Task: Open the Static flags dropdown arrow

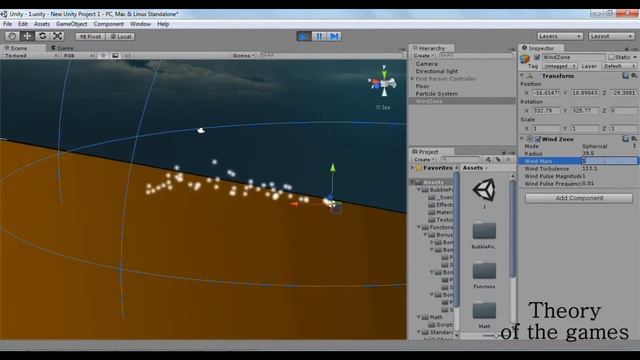Action: (x=635, y=57)
